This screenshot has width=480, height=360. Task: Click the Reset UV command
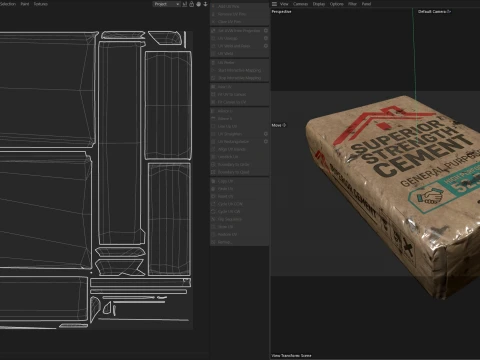pyautogui.click(x=239, y=197)
